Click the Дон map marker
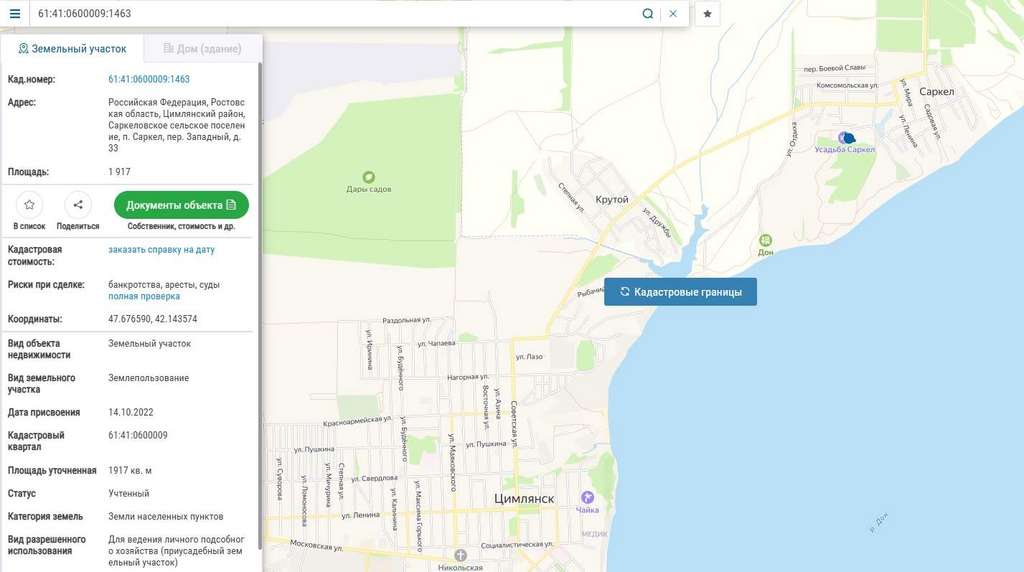Viewport: 1024px width, 572px height. [765, 240]
